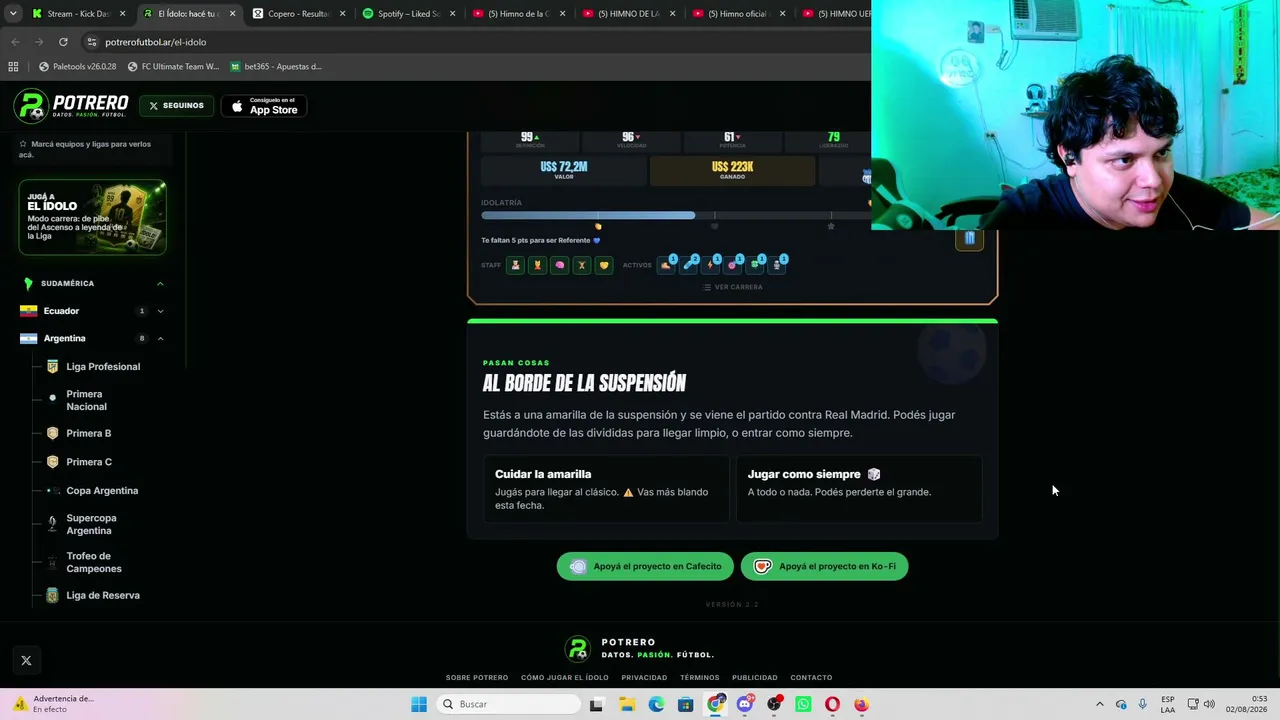1280x720 pixels.
Task: Collapse the Sudamérica section
Action: [160, 283]
